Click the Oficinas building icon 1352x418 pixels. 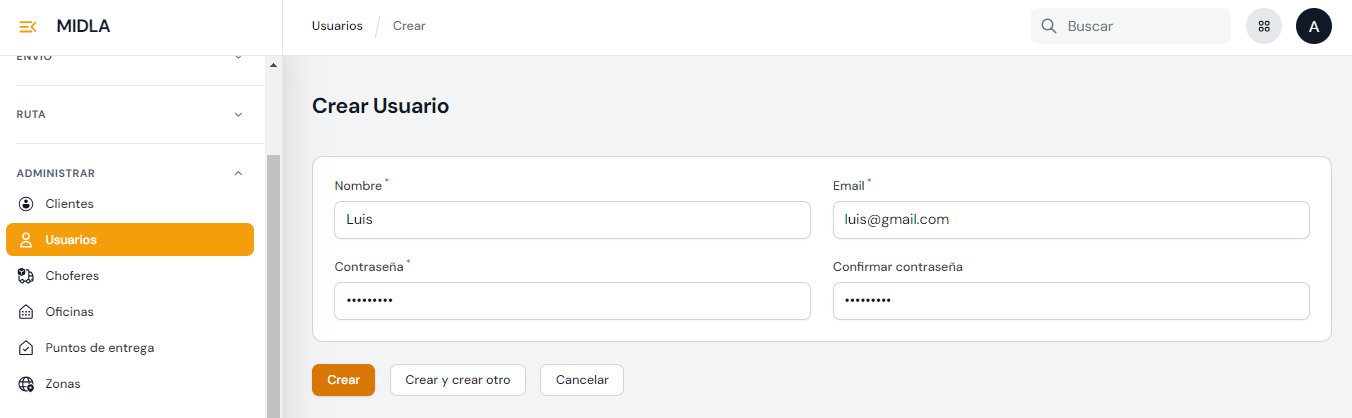tap(26, 312)
